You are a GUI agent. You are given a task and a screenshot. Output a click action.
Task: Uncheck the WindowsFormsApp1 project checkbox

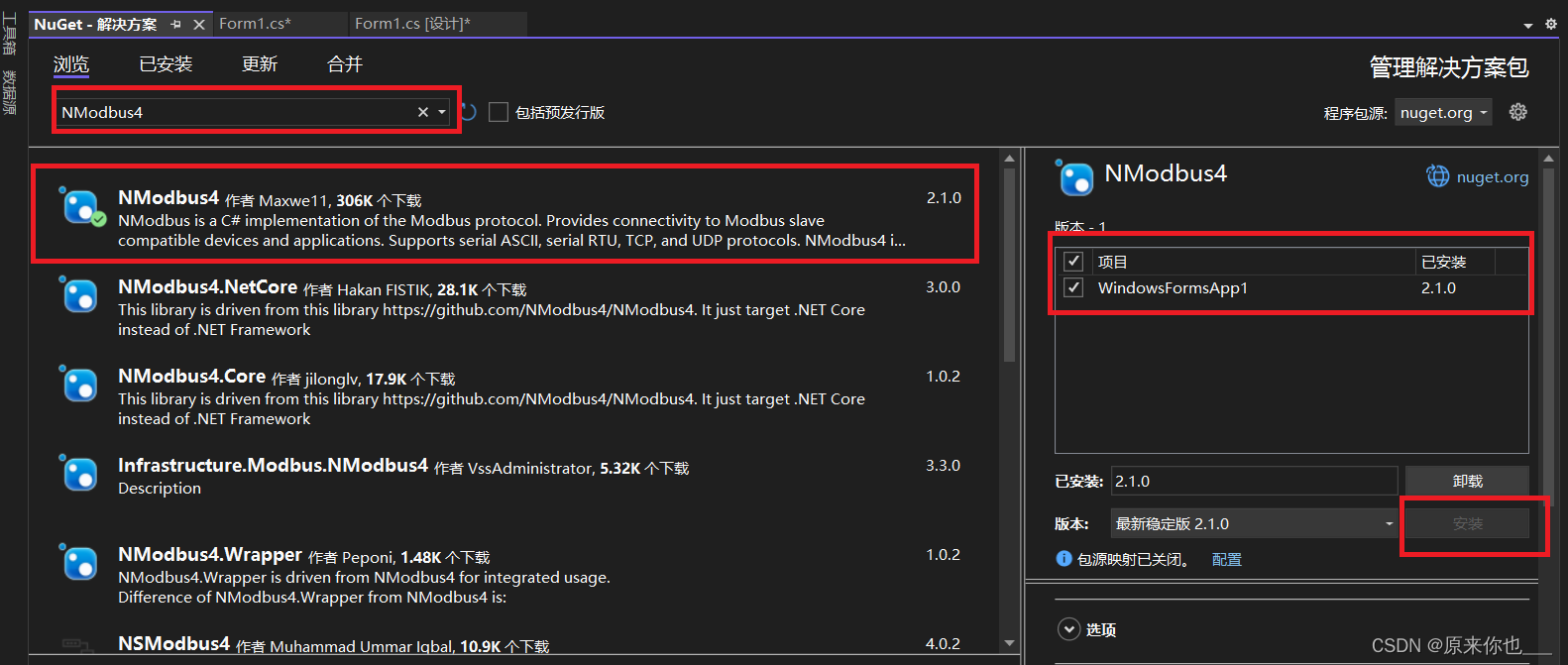pos(1072,287)
